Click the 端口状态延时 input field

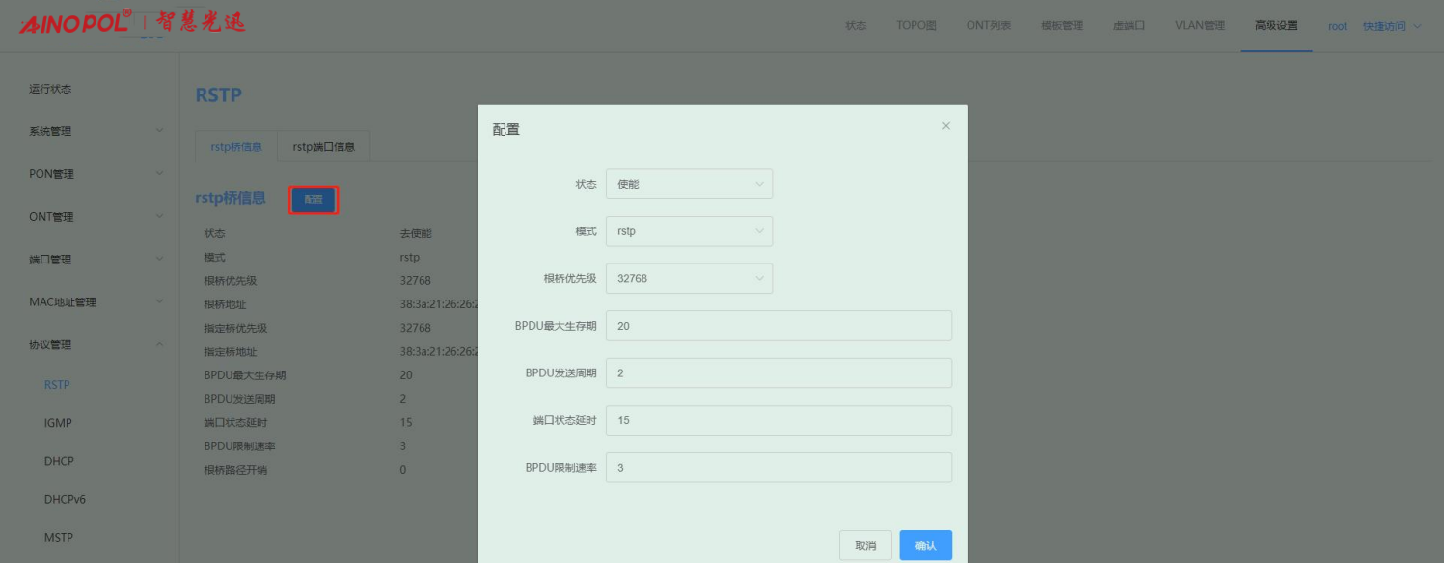[778, 420]
